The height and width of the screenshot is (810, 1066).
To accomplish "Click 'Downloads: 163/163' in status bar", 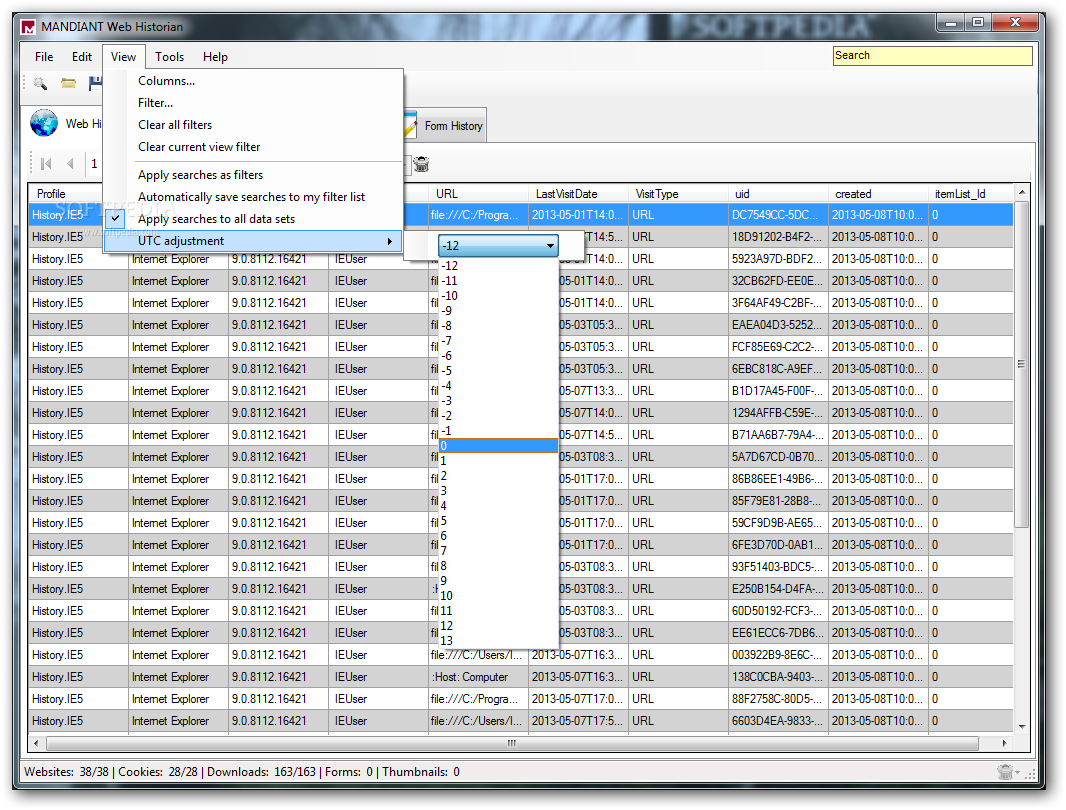I will pyautogui.click(x=261, y=772).
